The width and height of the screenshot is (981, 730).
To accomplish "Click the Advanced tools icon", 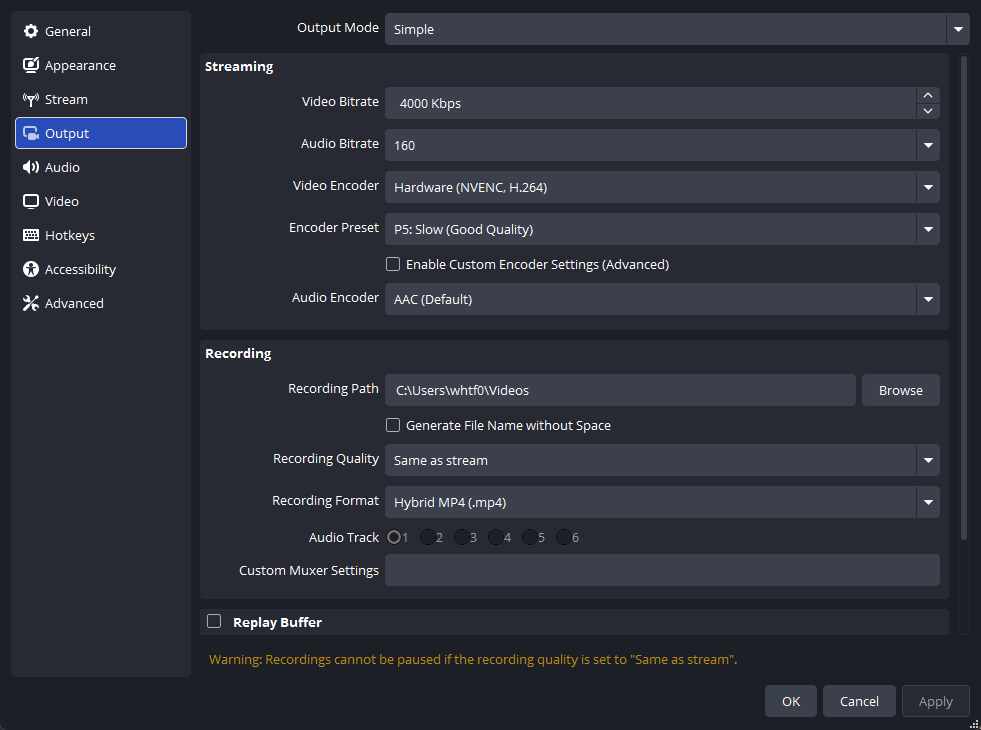I will (31, 304).
